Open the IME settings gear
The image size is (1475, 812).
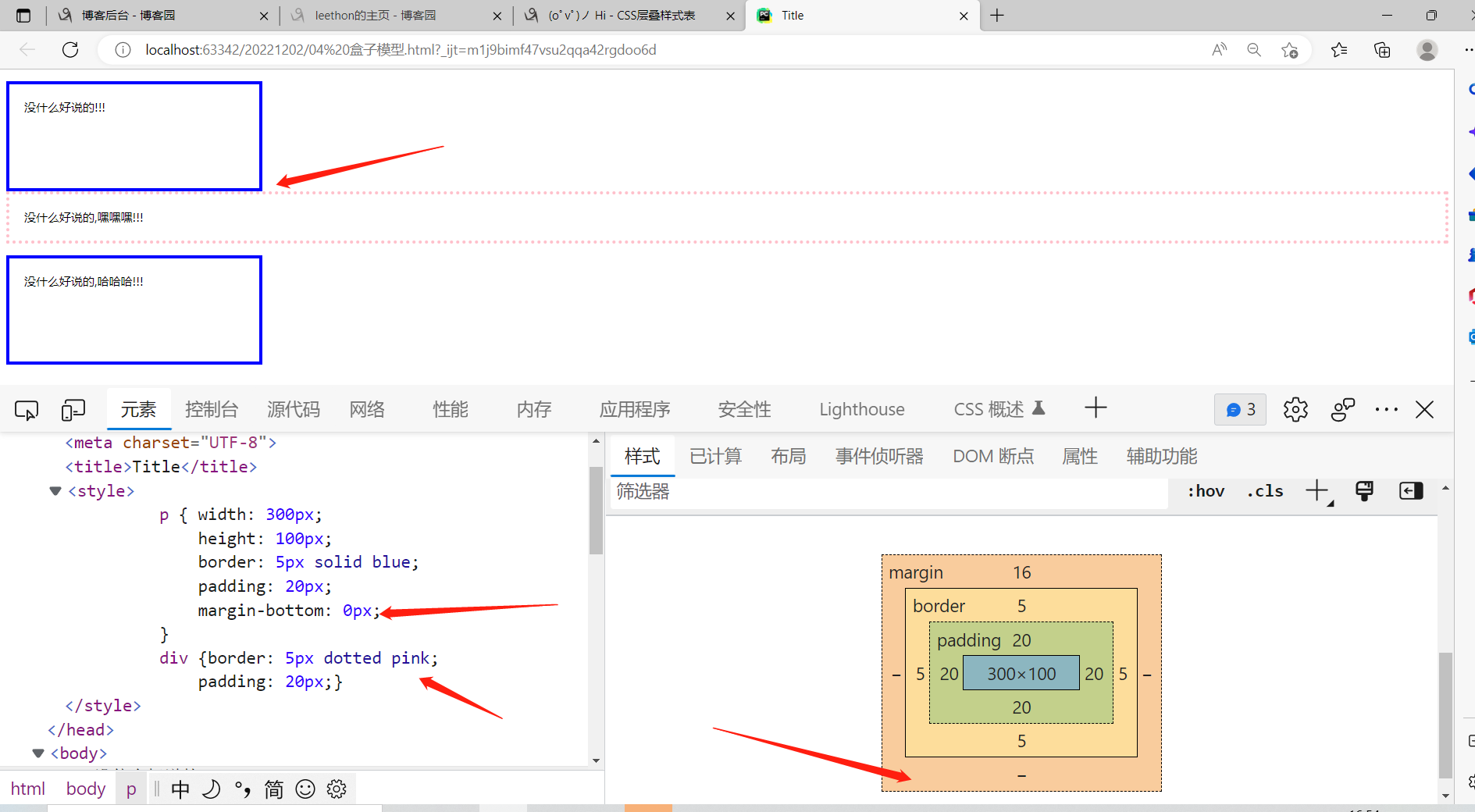click(337, 789)
